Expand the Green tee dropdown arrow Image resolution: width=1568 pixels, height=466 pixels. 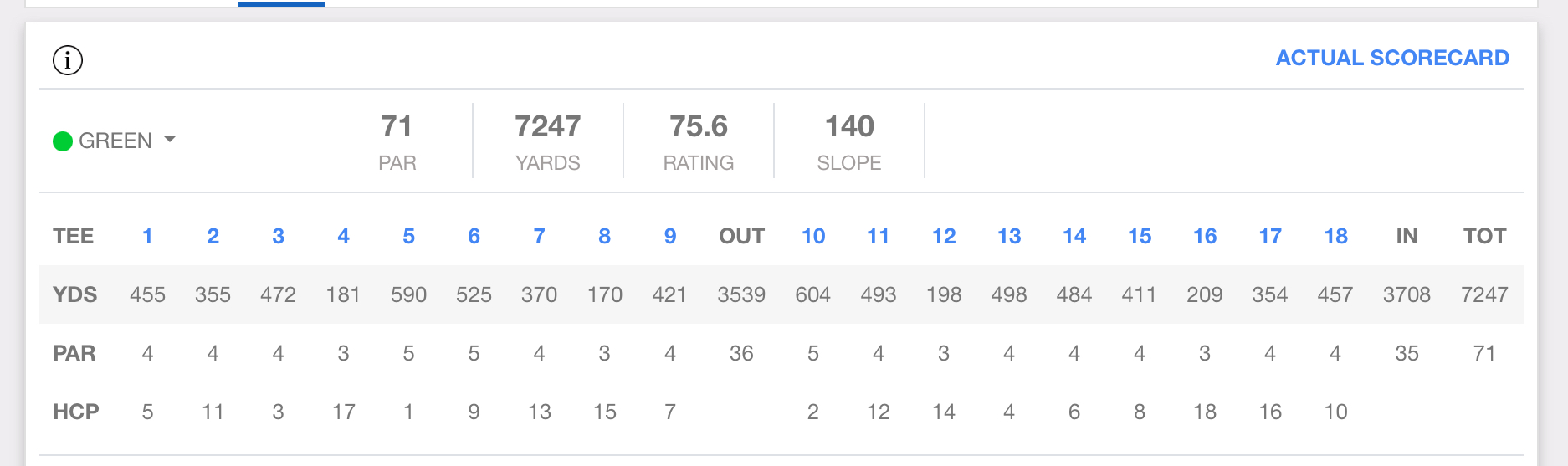click(x=170, y=140)
